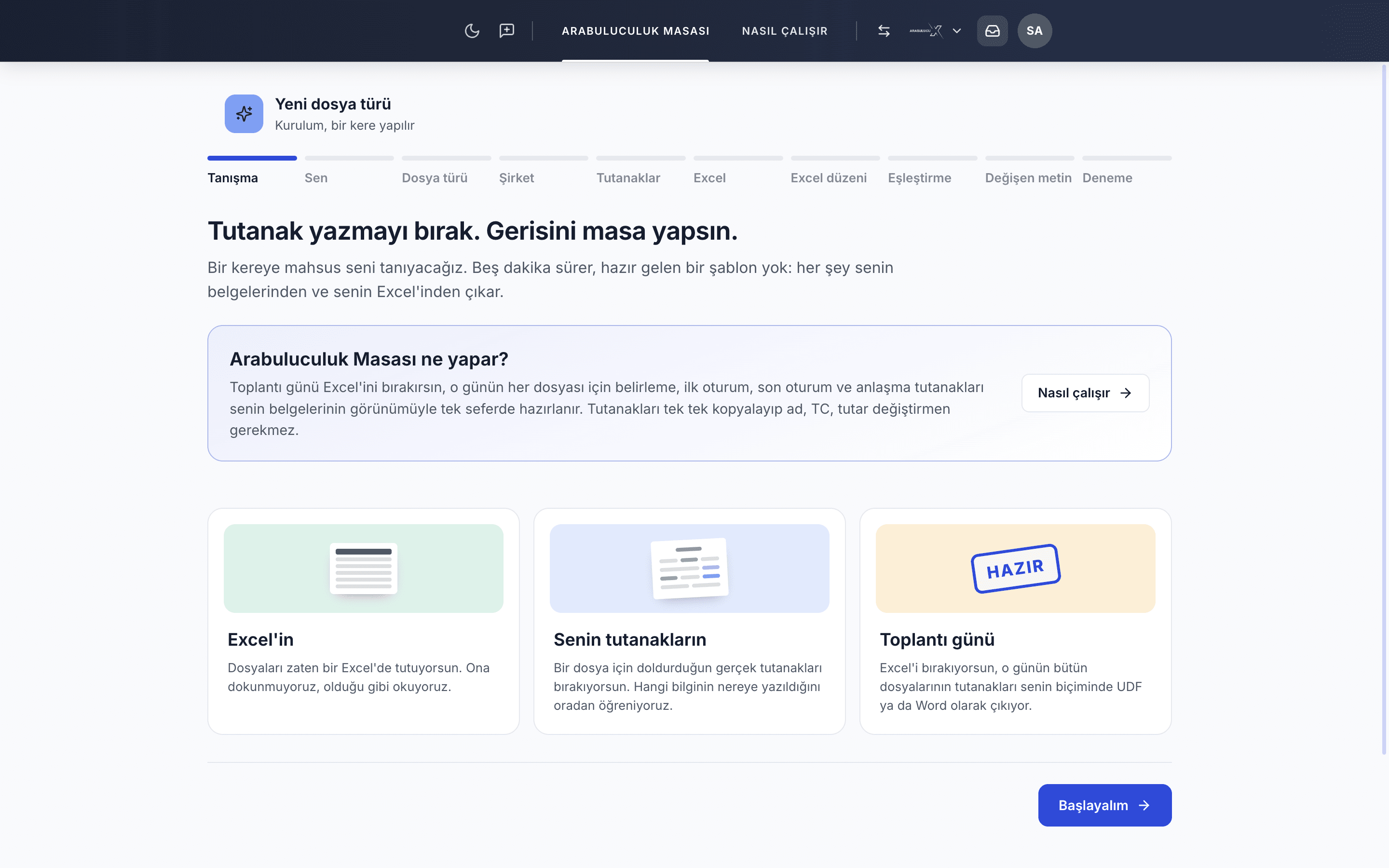This screenshot has width=1389, height=868.
Task: Click the Arabuluculuk Masası ne yapar? heading
Action: click(x=369, y=359)
